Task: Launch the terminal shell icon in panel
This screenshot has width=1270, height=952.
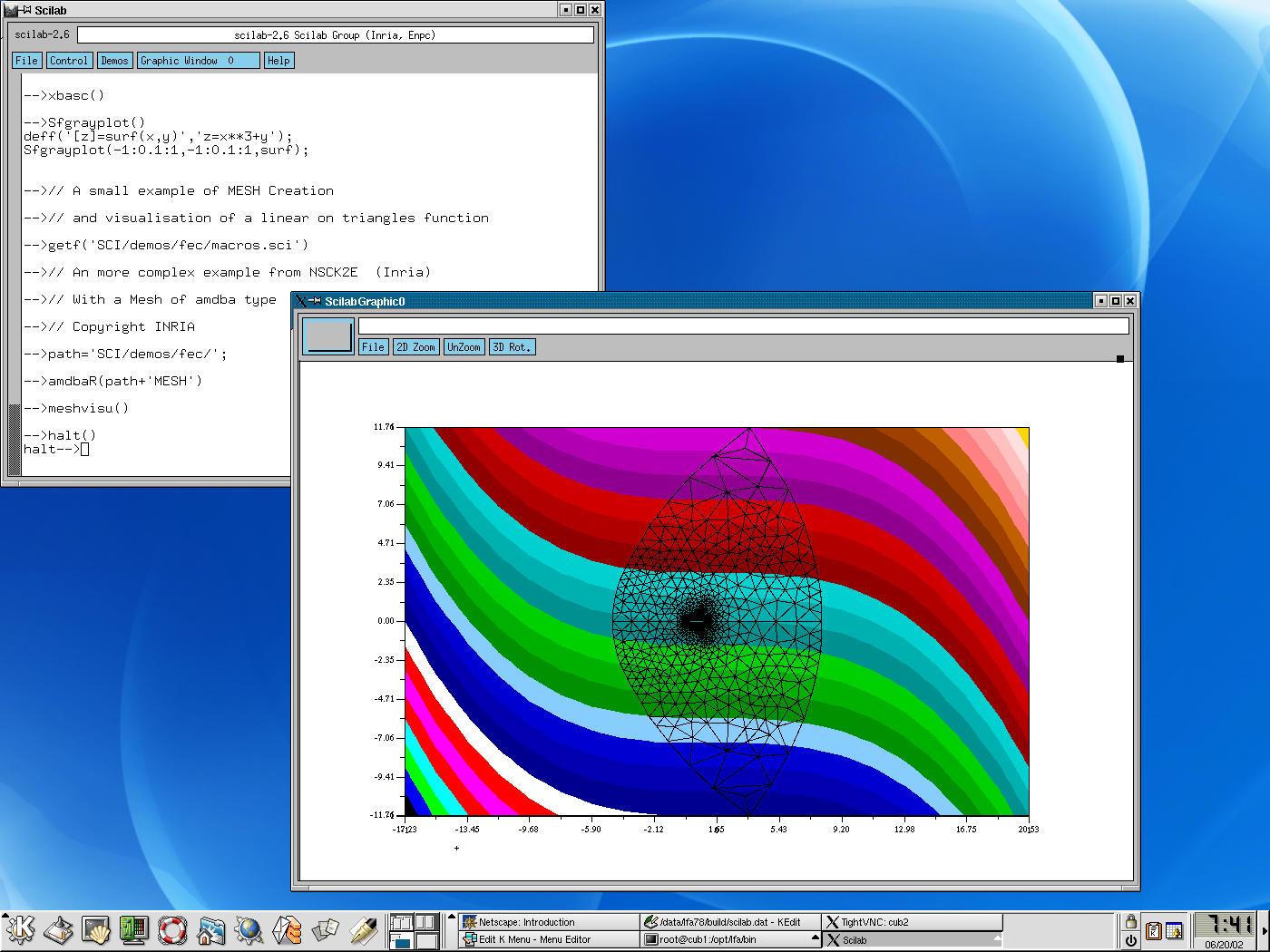Action: [x=96, y=931]
